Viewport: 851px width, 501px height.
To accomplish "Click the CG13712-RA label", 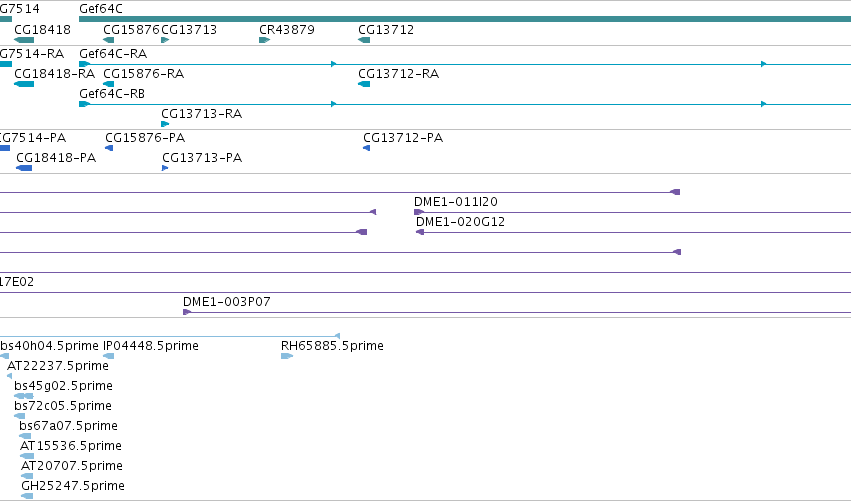I will pyautogui.click(x=398, y=73).
